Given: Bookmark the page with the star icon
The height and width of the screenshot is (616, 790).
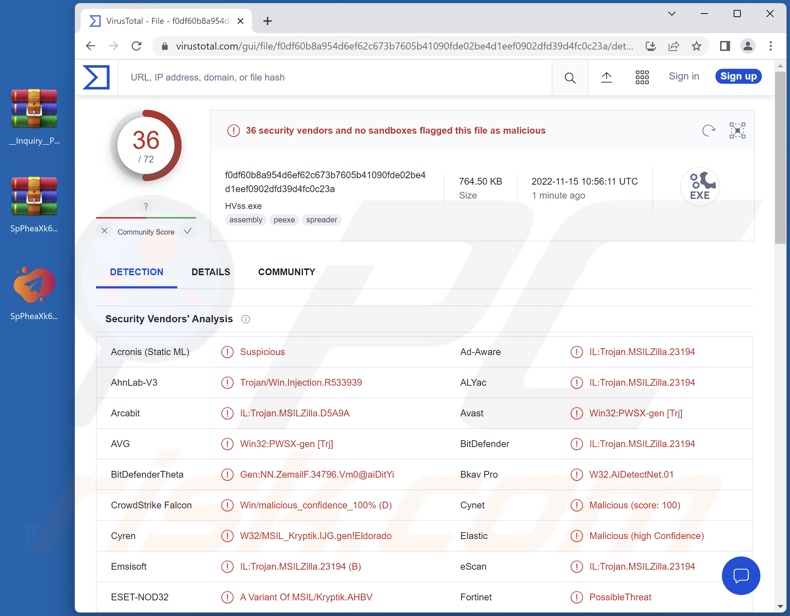Looking at the screenshot, I should click(x=696, y=46).
